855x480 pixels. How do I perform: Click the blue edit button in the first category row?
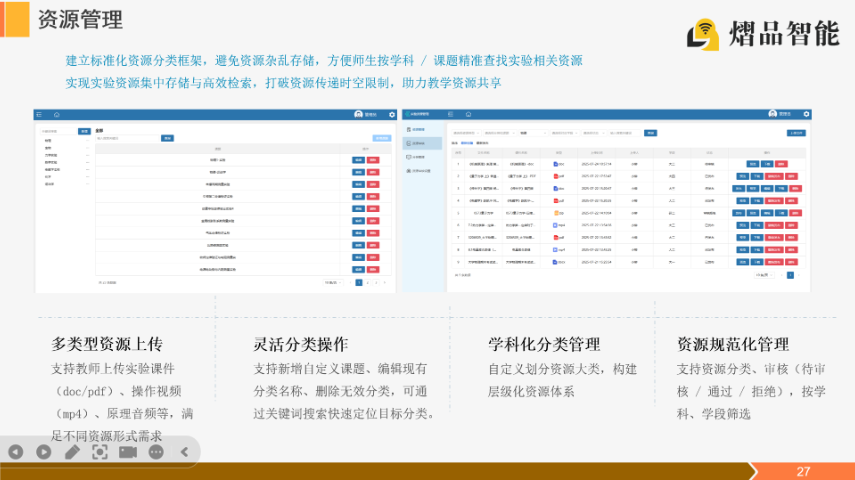coord(358,159)
